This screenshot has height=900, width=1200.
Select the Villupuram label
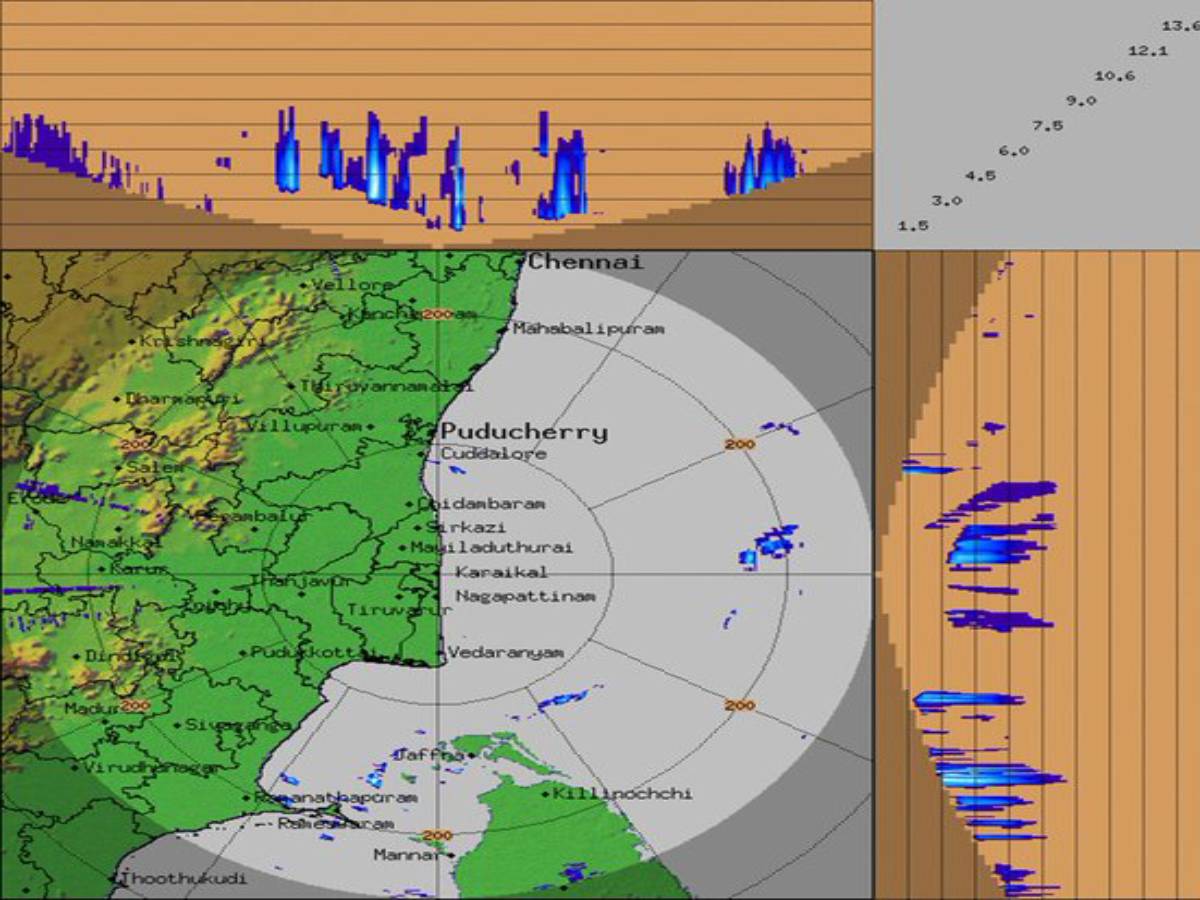click(x=304, y=426)
